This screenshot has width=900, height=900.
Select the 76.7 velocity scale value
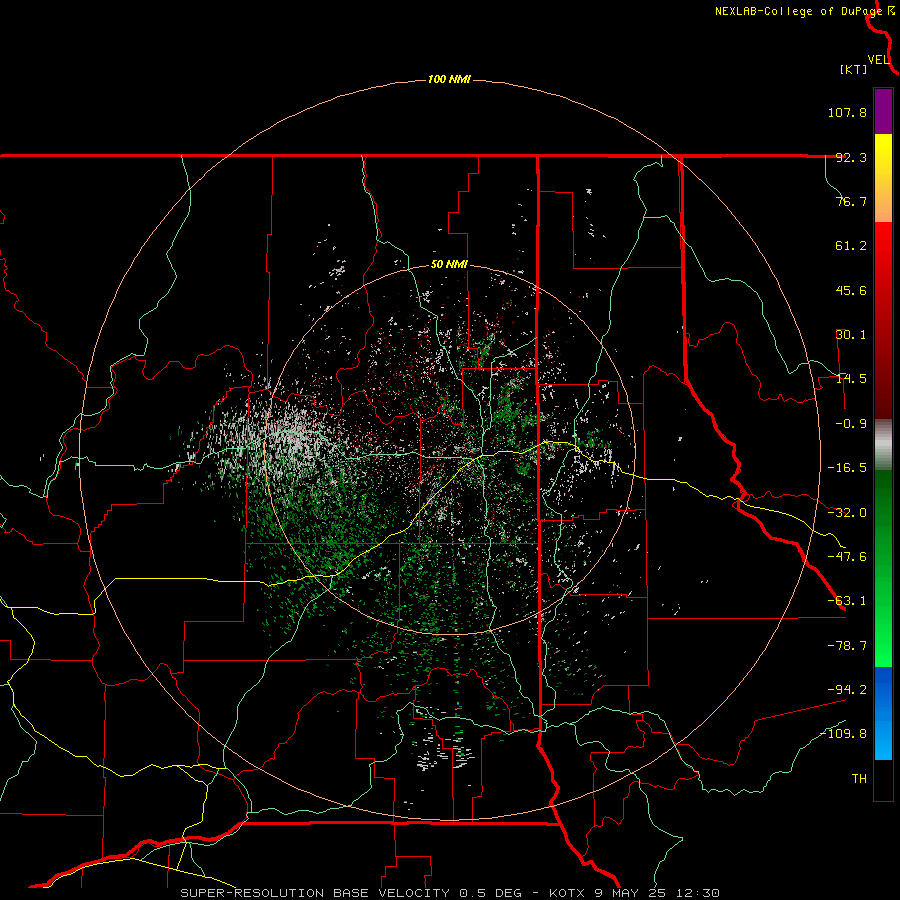(851, 201)
